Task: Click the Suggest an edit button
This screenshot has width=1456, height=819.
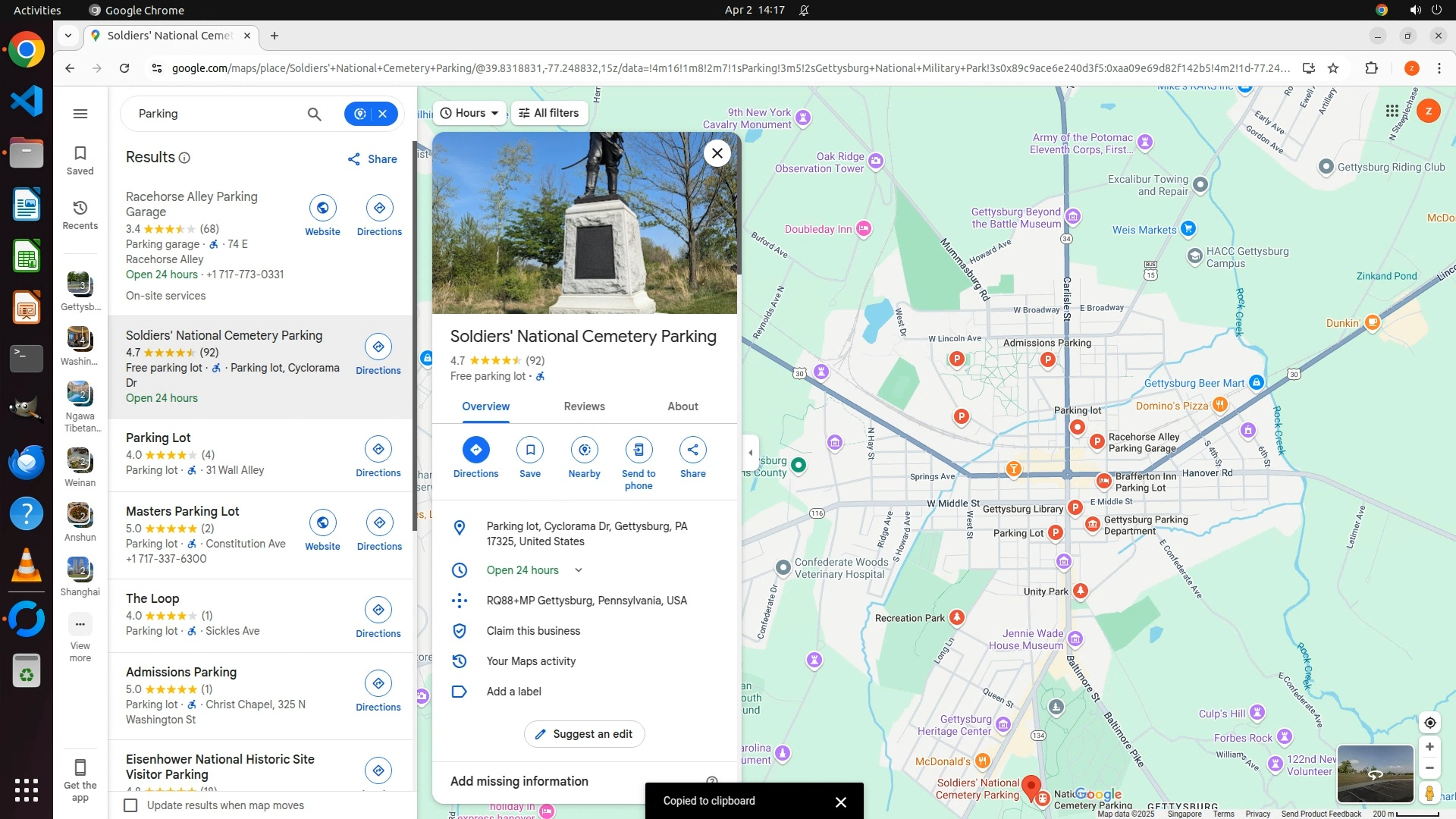Action: point(584,734)
